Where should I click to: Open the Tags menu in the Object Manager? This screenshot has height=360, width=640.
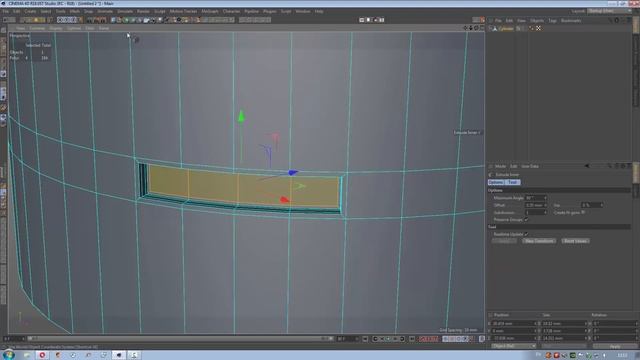[552, 20]
